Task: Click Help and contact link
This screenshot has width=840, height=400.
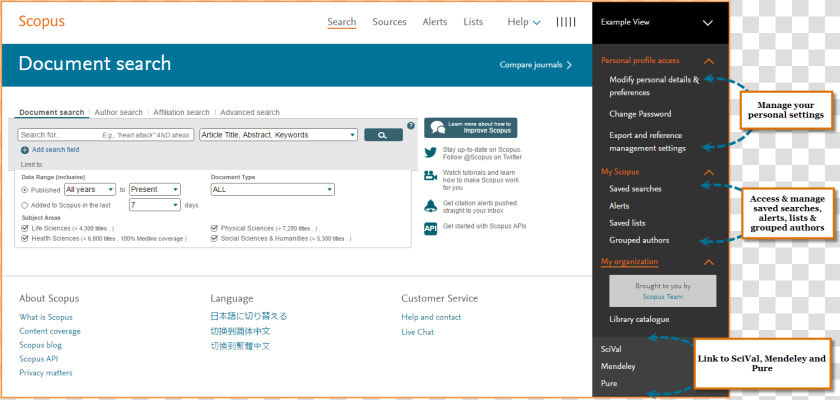Action: 431,318
